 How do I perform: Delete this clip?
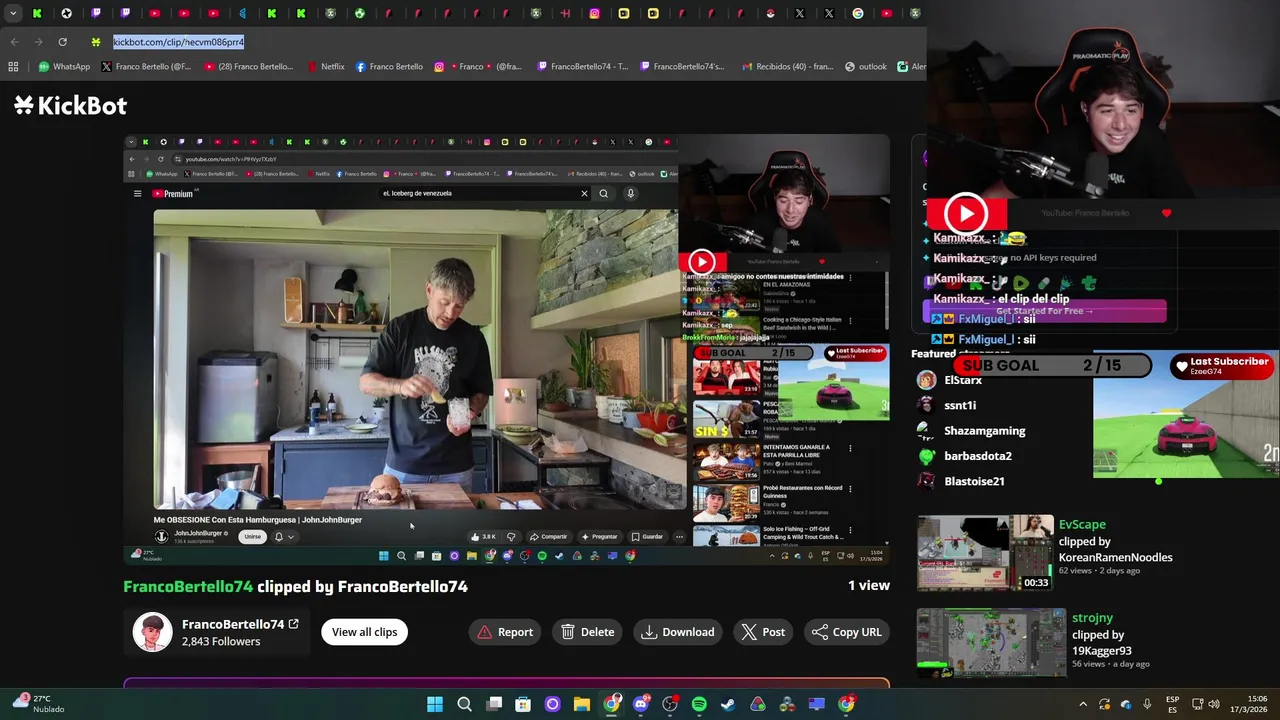(x=587, y=632)
